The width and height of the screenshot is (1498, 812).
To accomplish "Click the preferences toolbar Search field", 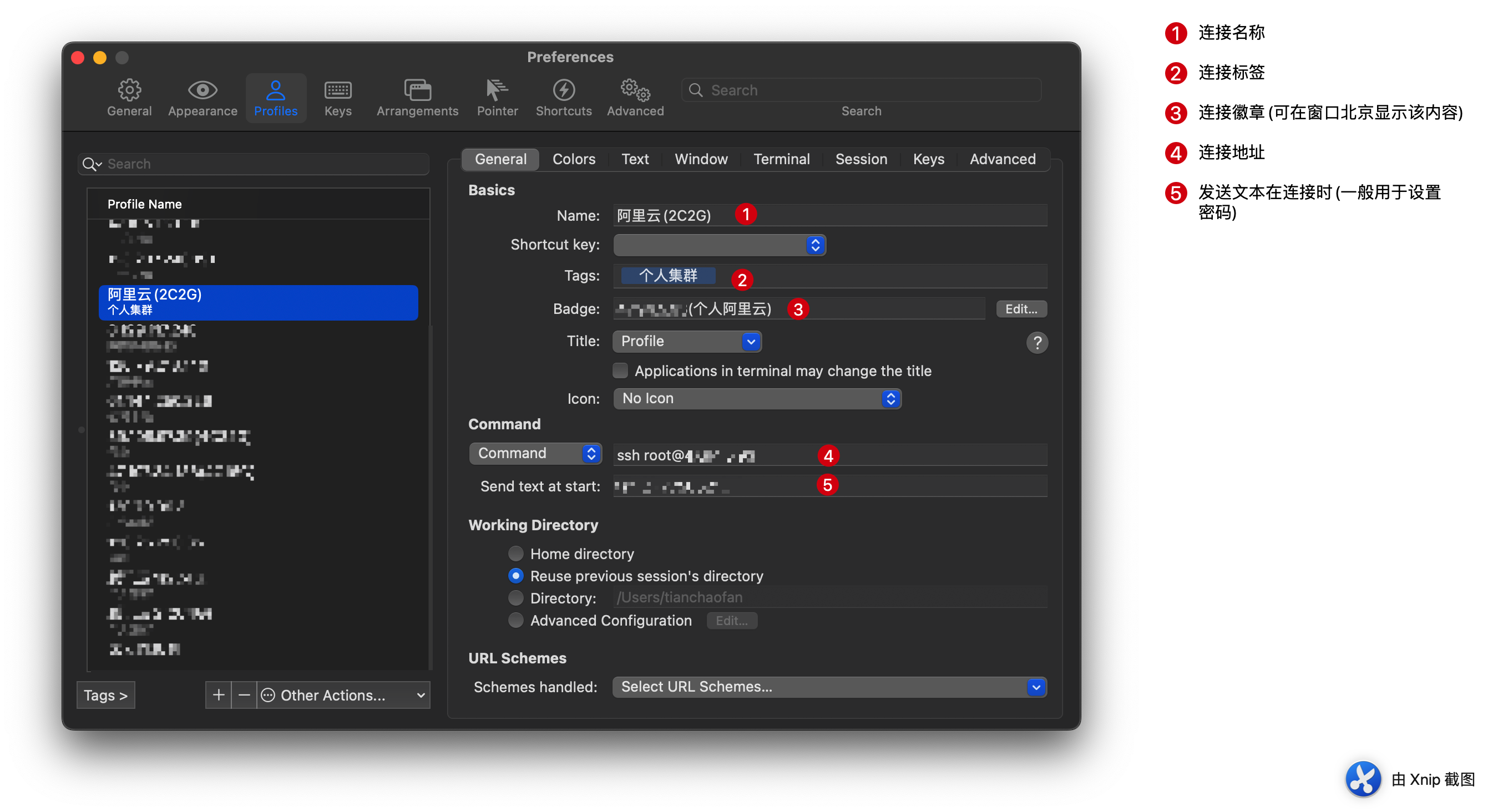I will tap(861, 90).
